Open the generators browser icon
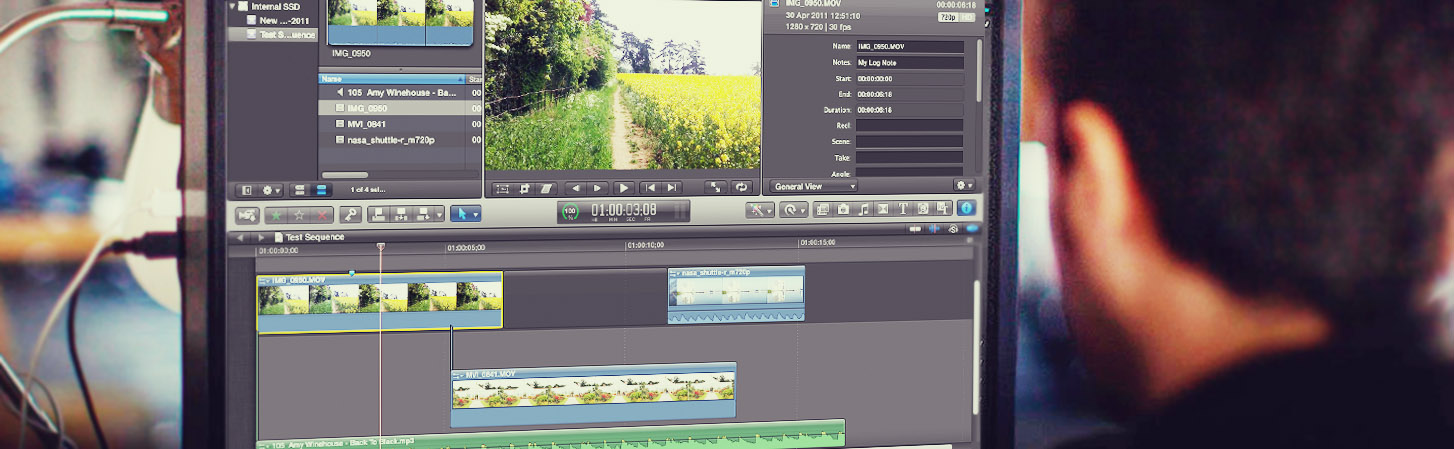Image resolution: width=1454 pixels, height=449 pixels. click(x=923, y=209)
